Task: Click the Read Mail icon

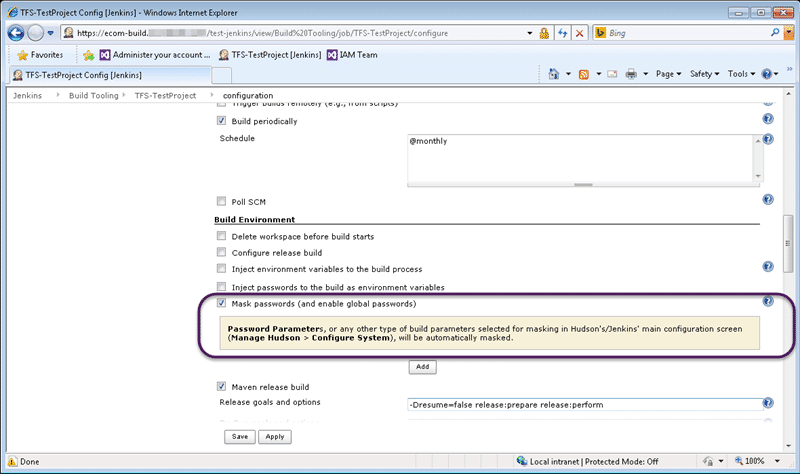Action: (x=612, y=74)
